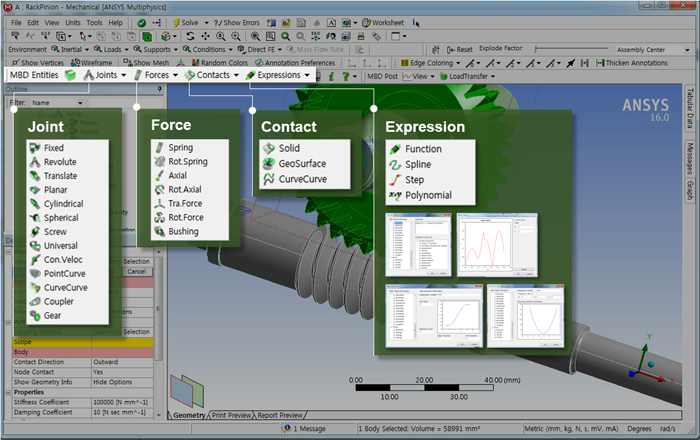Screen dimensions: 700x440
Task: Click the Look At icon
Action: pyautogui.click(x=331, y=36)
